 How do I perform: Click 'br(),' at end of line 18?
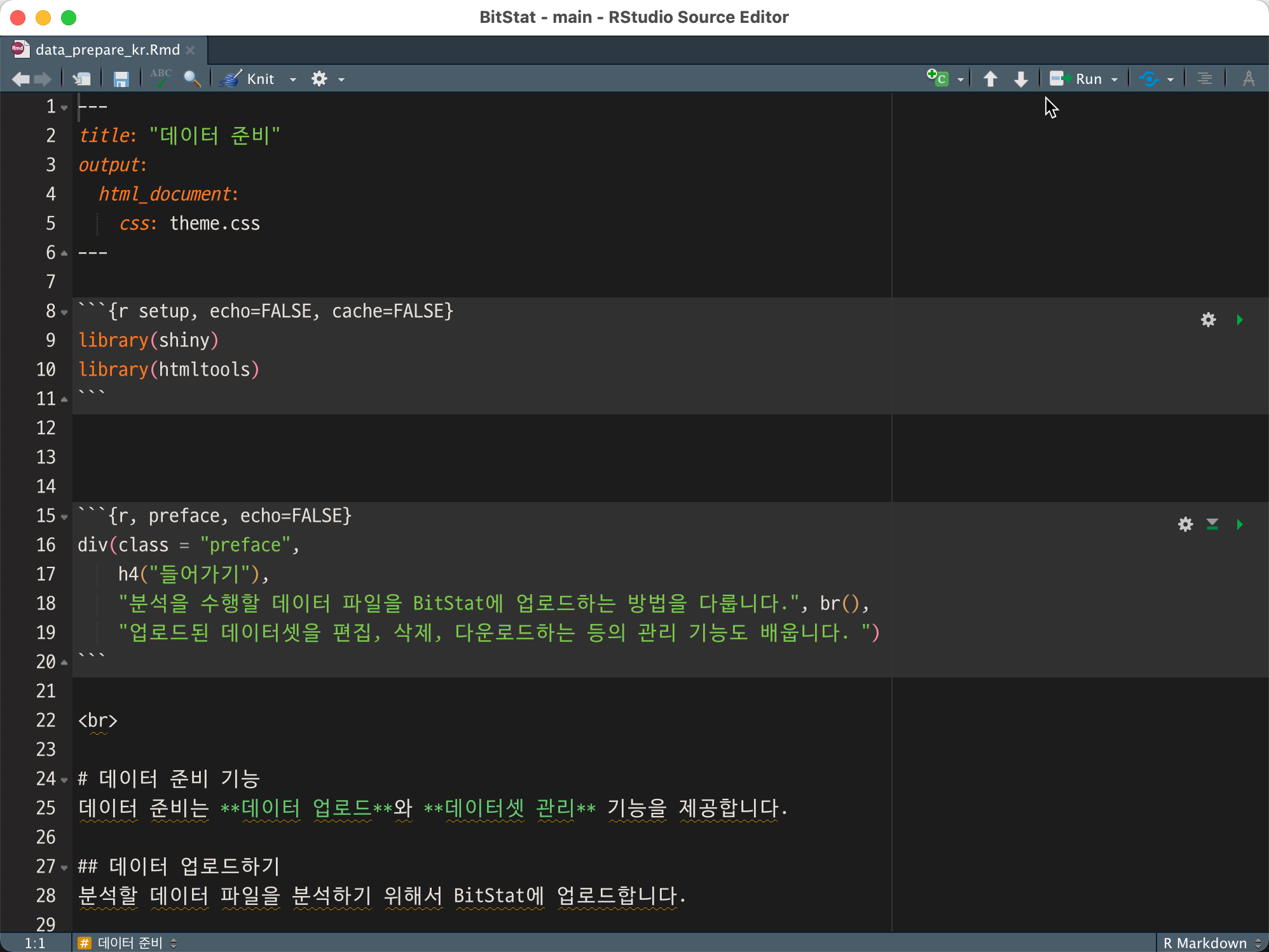pos(844,604)
